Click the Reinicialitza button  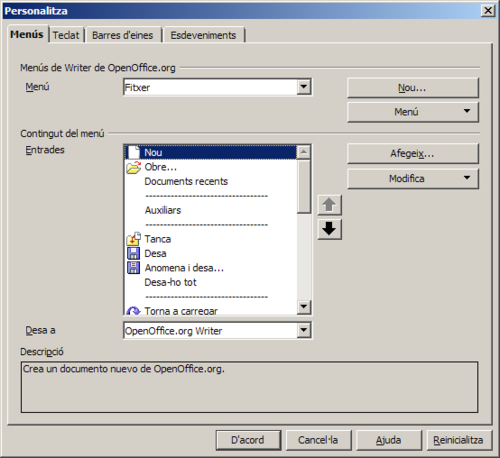click(x=459, y=440)
